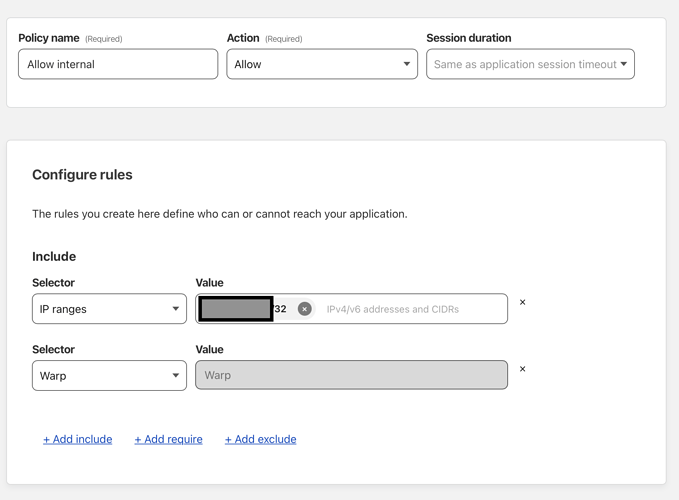Open the Action dropdown showing Allow

click(x=321, y=64)
